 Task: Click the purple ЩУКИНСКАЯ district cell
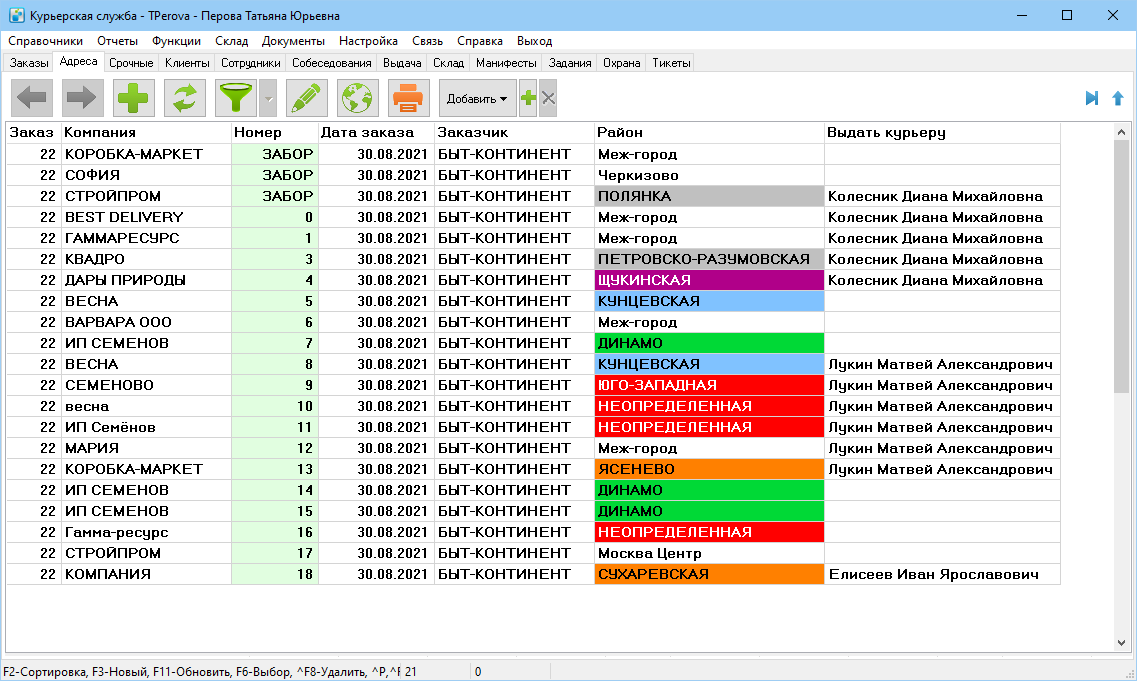[709, 280]
